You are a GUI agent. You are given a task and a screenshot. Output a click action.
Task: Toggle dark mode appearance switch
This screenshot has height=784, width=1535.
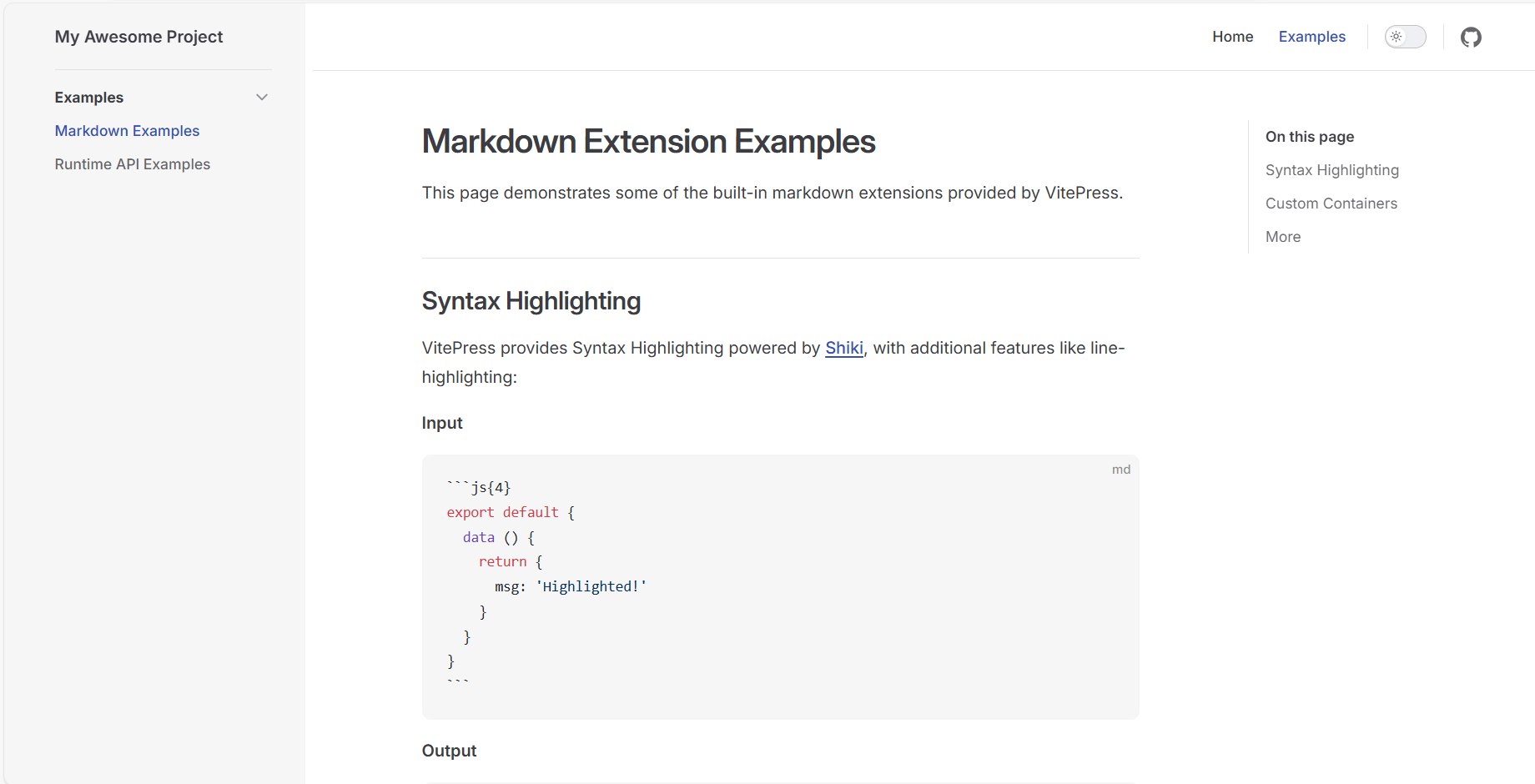click(x=1406, y=37)
